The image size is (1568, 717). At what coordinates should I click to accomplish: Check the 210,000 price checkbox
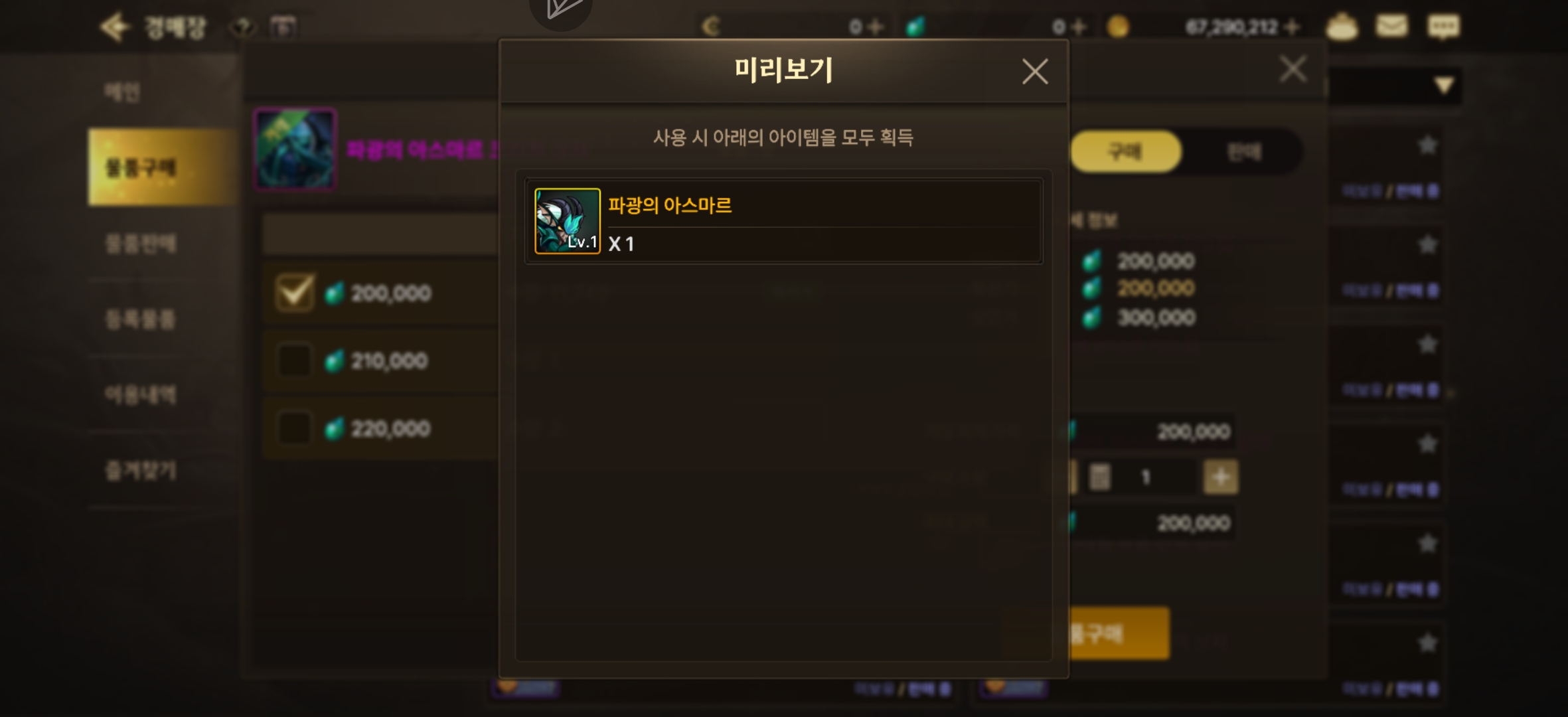[x=294, y=360]
